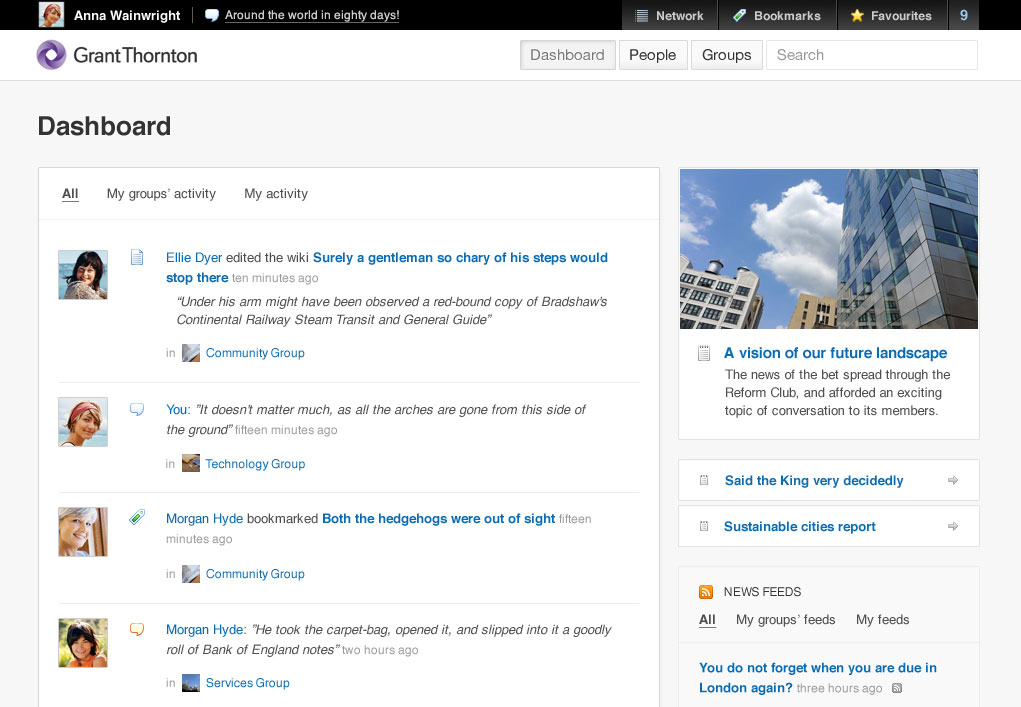Screen dimensions: 1021x707
Task: Click the Grant Thornton logo
Action: 117,55
